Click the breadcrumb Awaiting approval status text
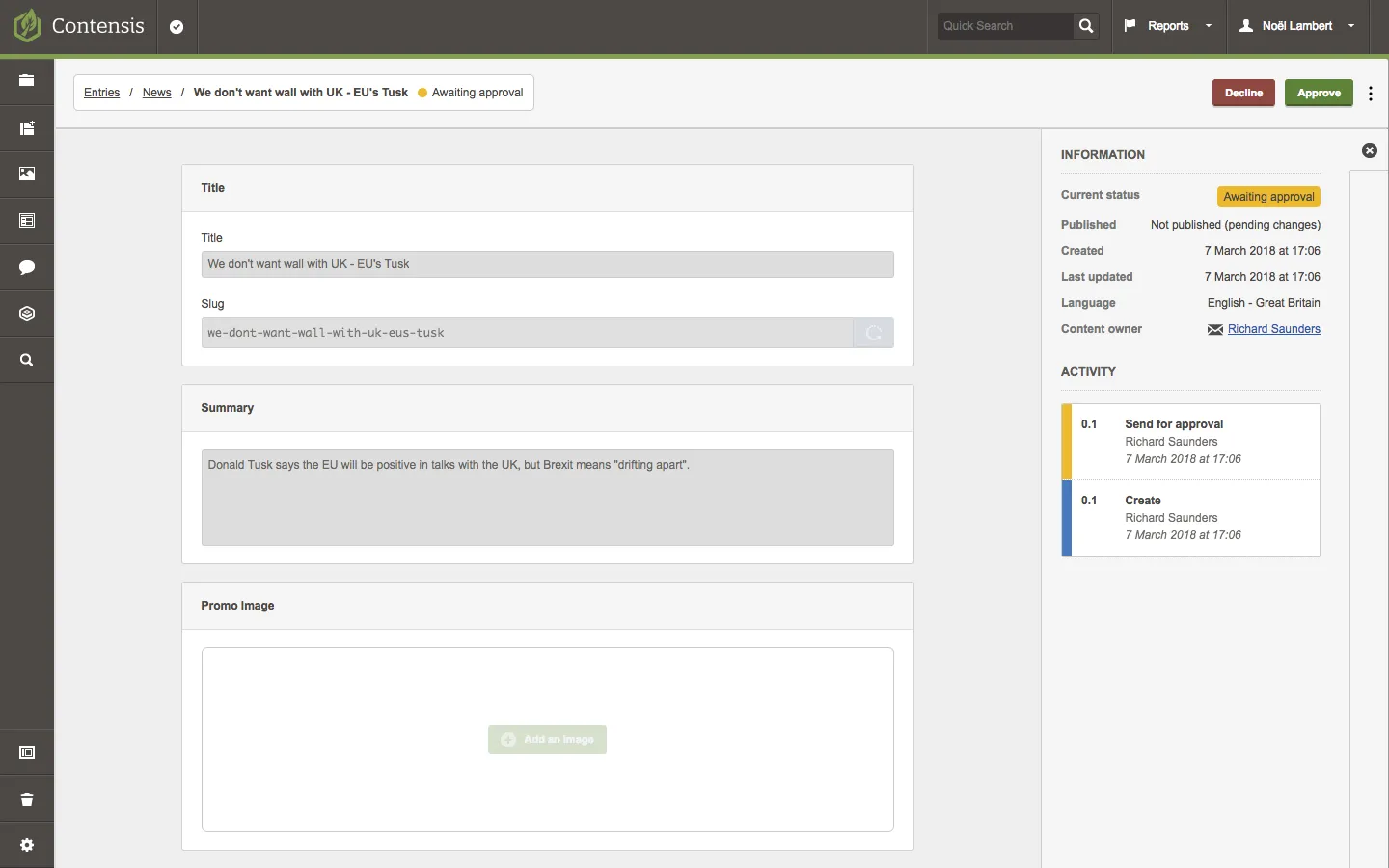 tap(477, 93)
